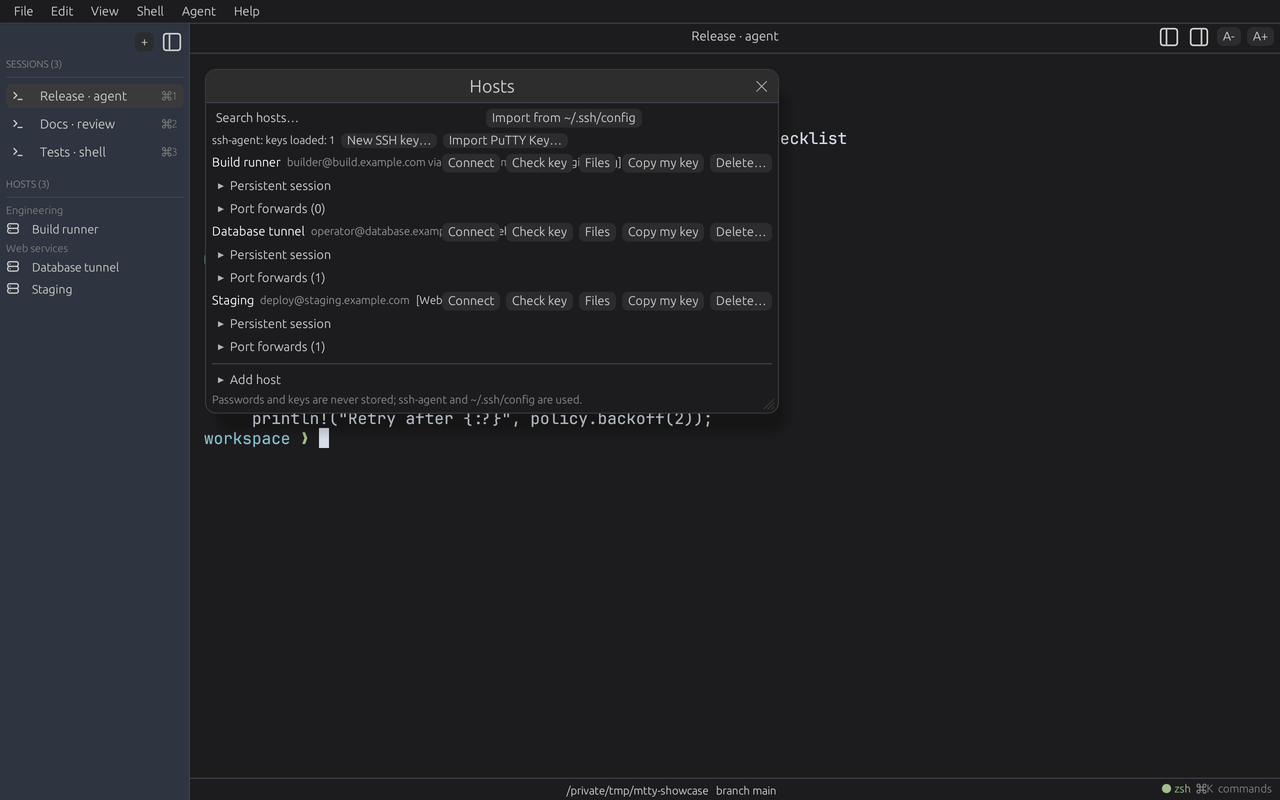The width and height of the screenshot is (1280, 800).
Task: Toggle the sidebar panel icon beside plus
Action: coord(172,42)
